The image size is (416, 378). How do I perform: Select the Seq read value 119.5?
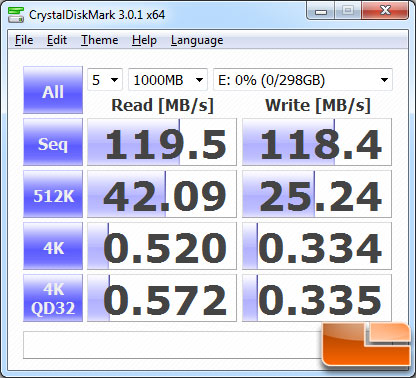[x=162, y=142]
